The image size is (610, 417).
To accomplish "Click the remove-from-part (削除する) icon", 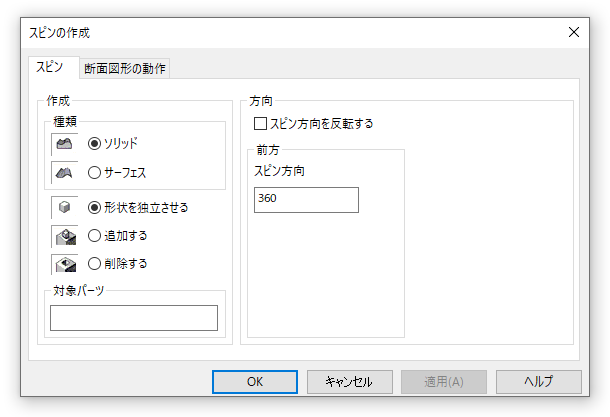I will (66, 265).
